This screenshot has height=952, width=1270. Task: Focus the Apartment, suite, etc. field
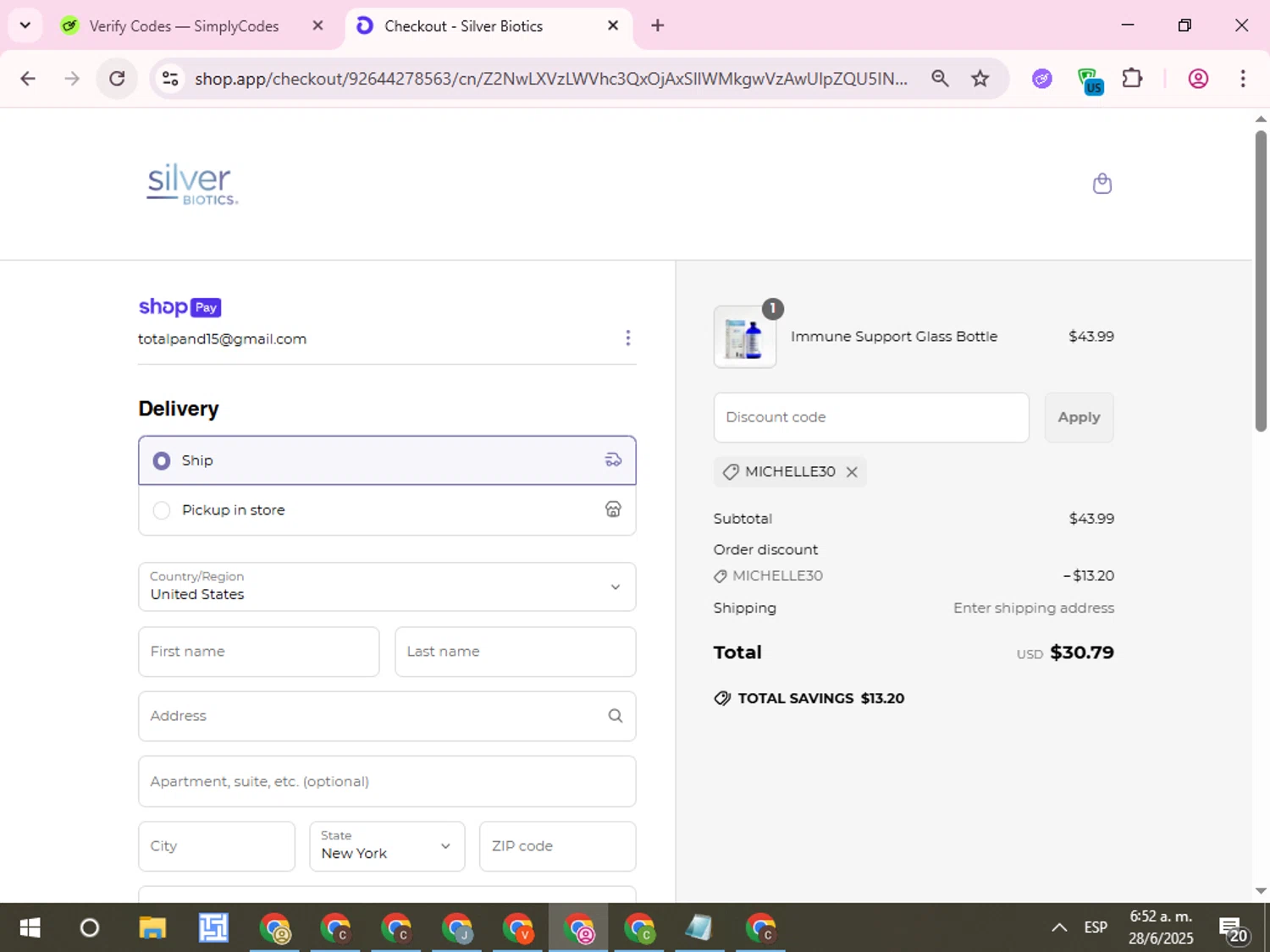[387, 781]
